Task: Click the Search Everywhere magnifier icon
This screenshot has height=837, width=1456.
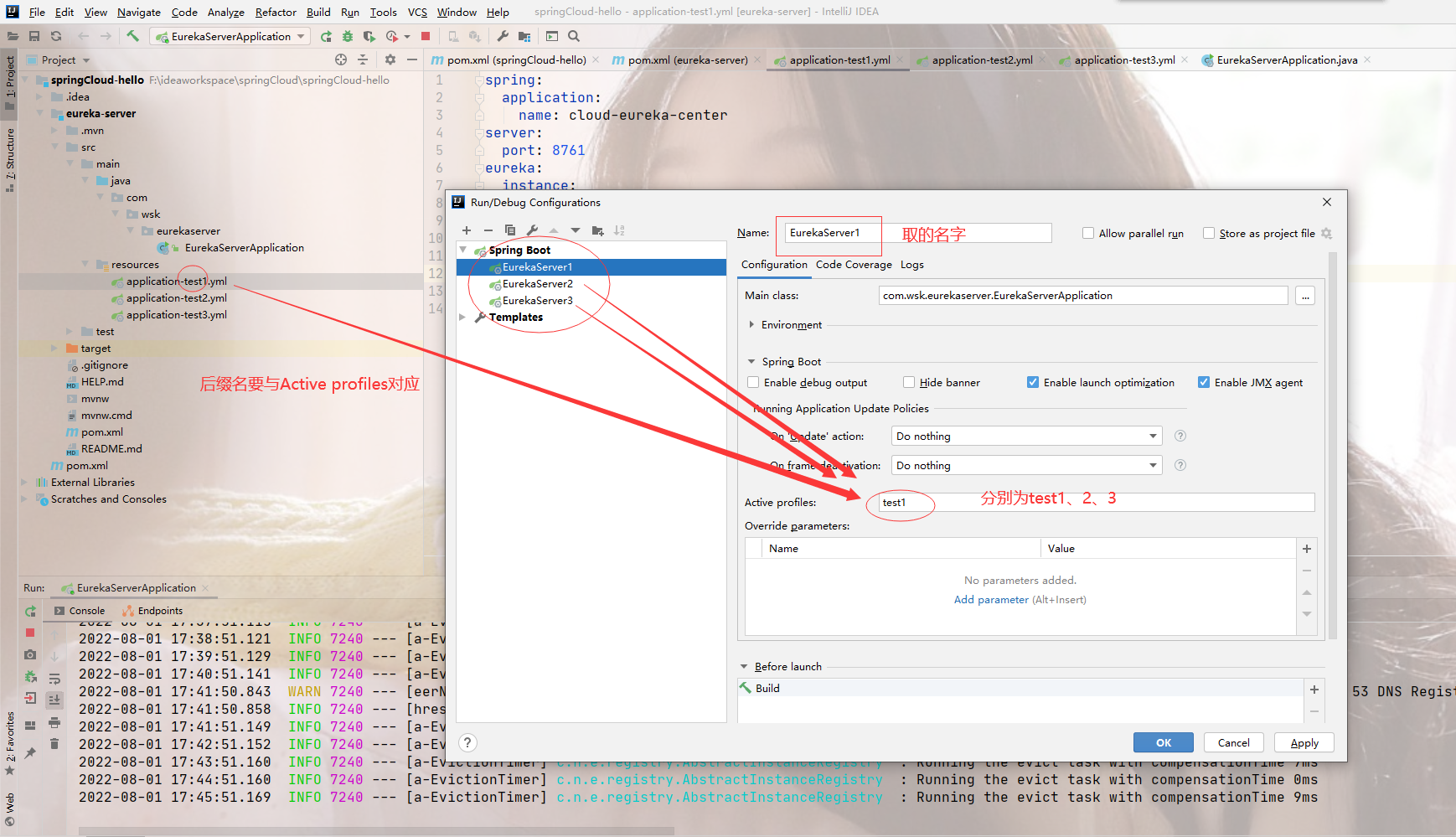Action: pos(574,36)
